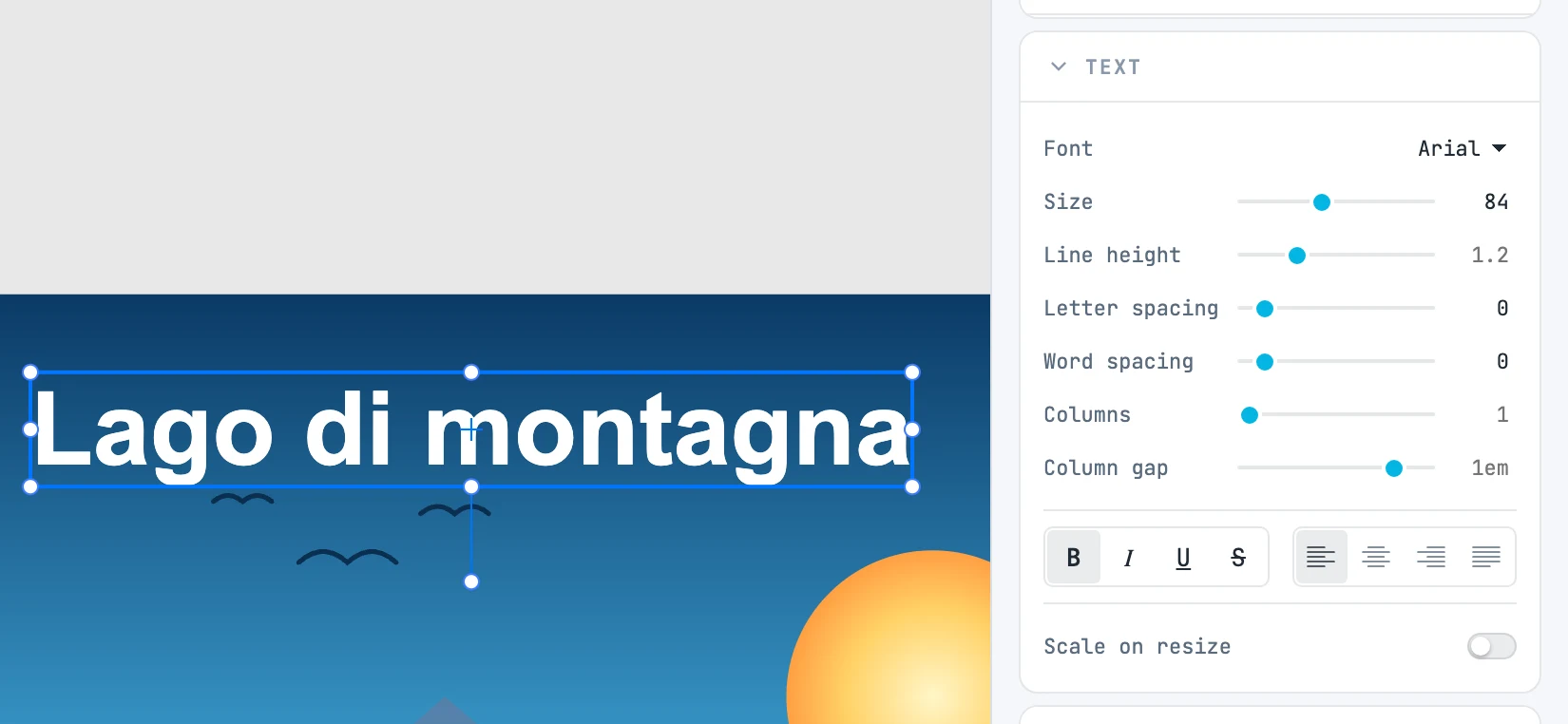Screen dimensions: 1568x724
Task: Enable Scale on resize switch
Action: coord(1491,647)
